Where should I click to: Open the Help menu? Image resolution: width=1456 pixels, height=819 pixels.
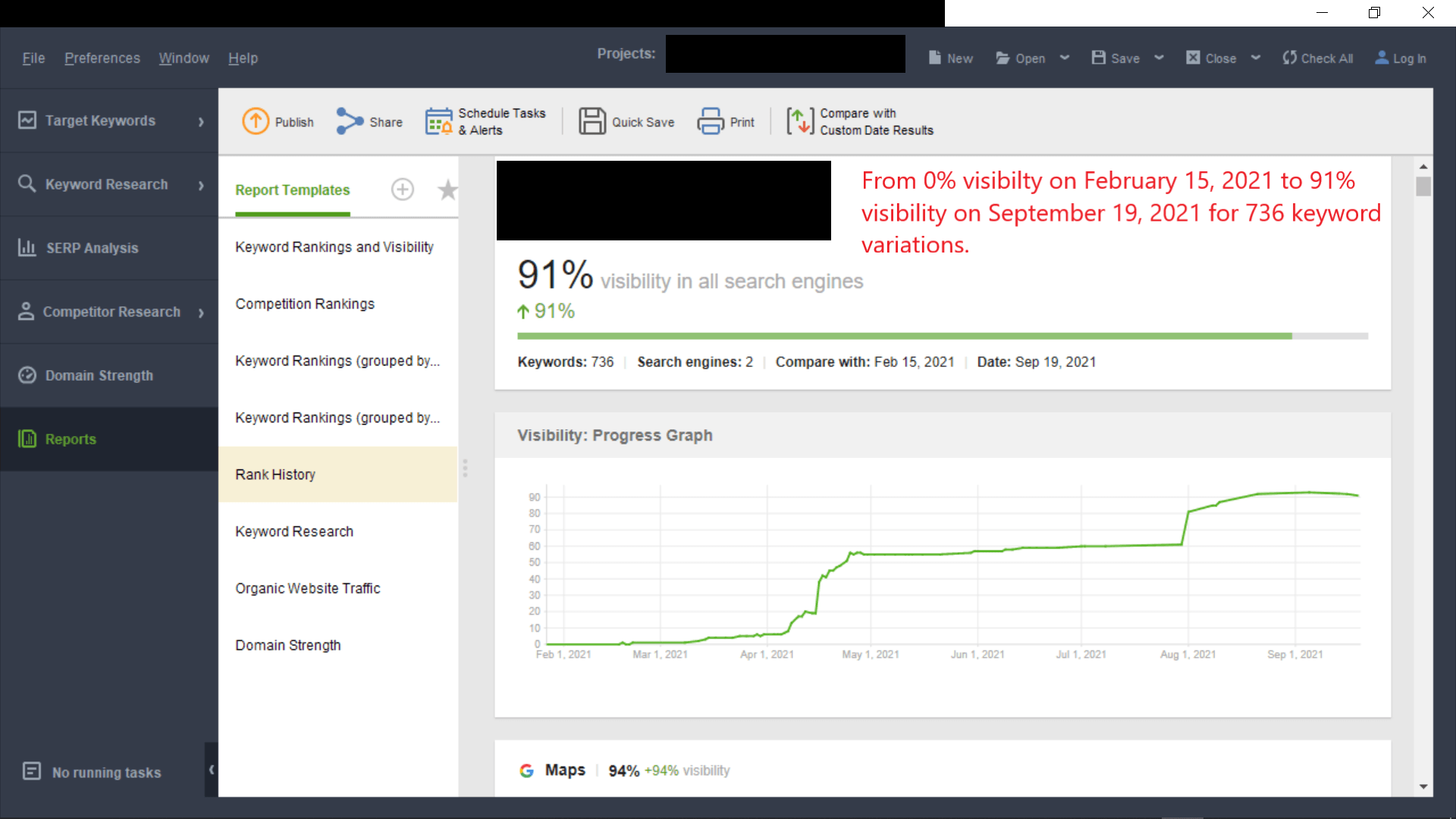pyautogui.click(x=243, y=58)
